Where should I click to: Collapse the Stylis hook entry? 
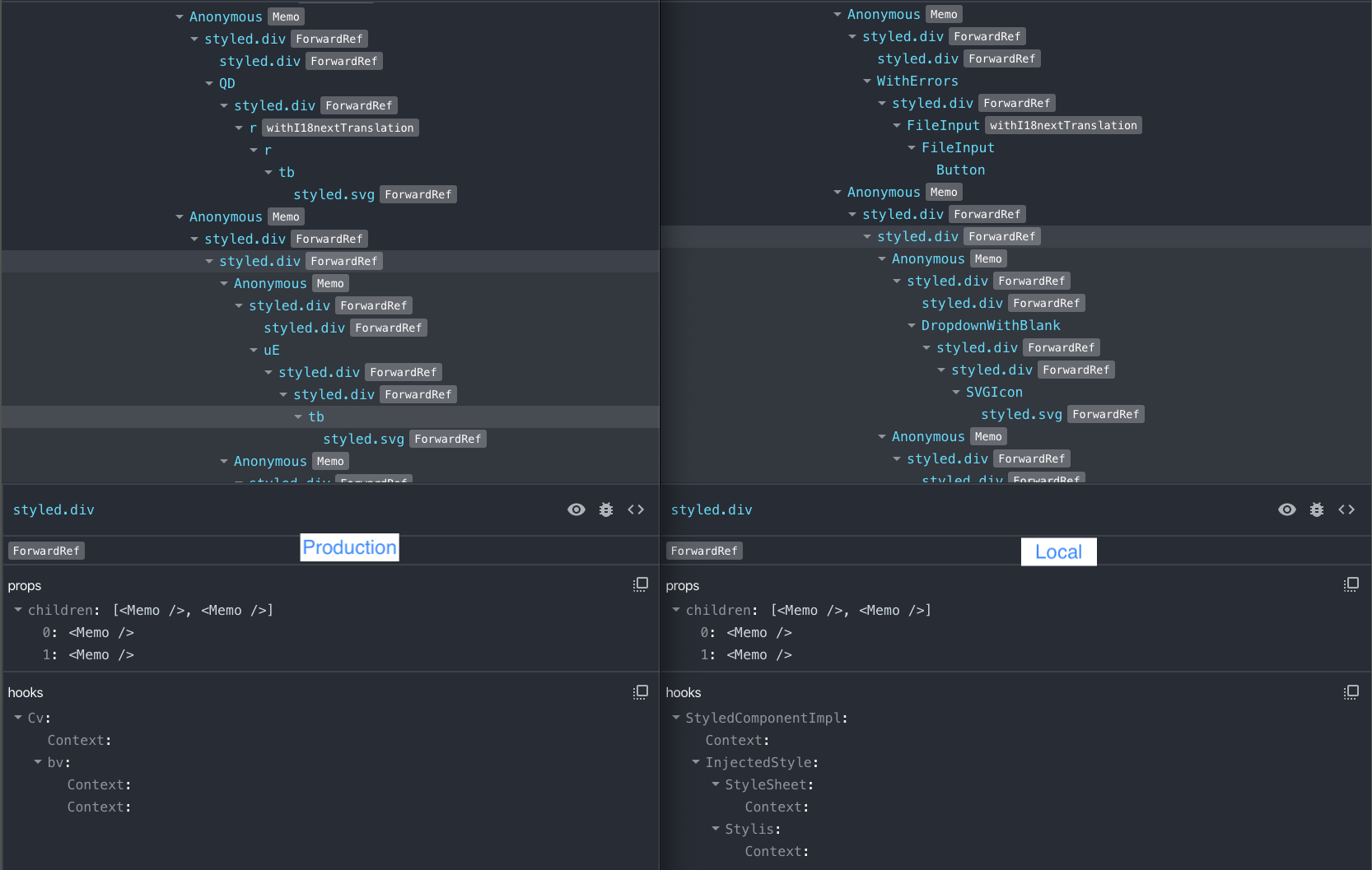pyautogui.click(x=716, y=829)
